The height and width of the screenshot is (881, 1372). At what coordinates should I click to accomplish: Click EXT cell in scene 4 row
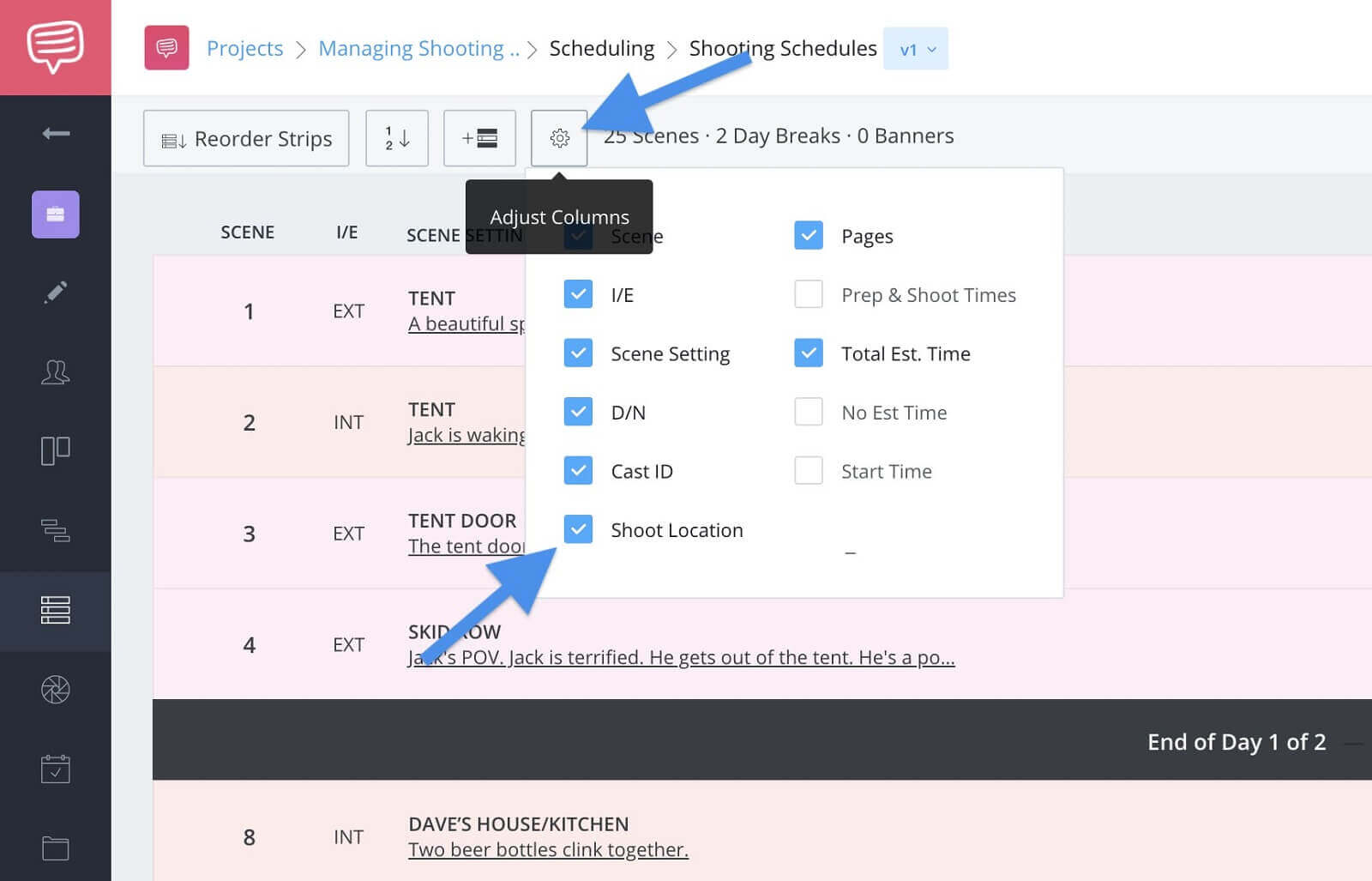[x=349, y=644]
